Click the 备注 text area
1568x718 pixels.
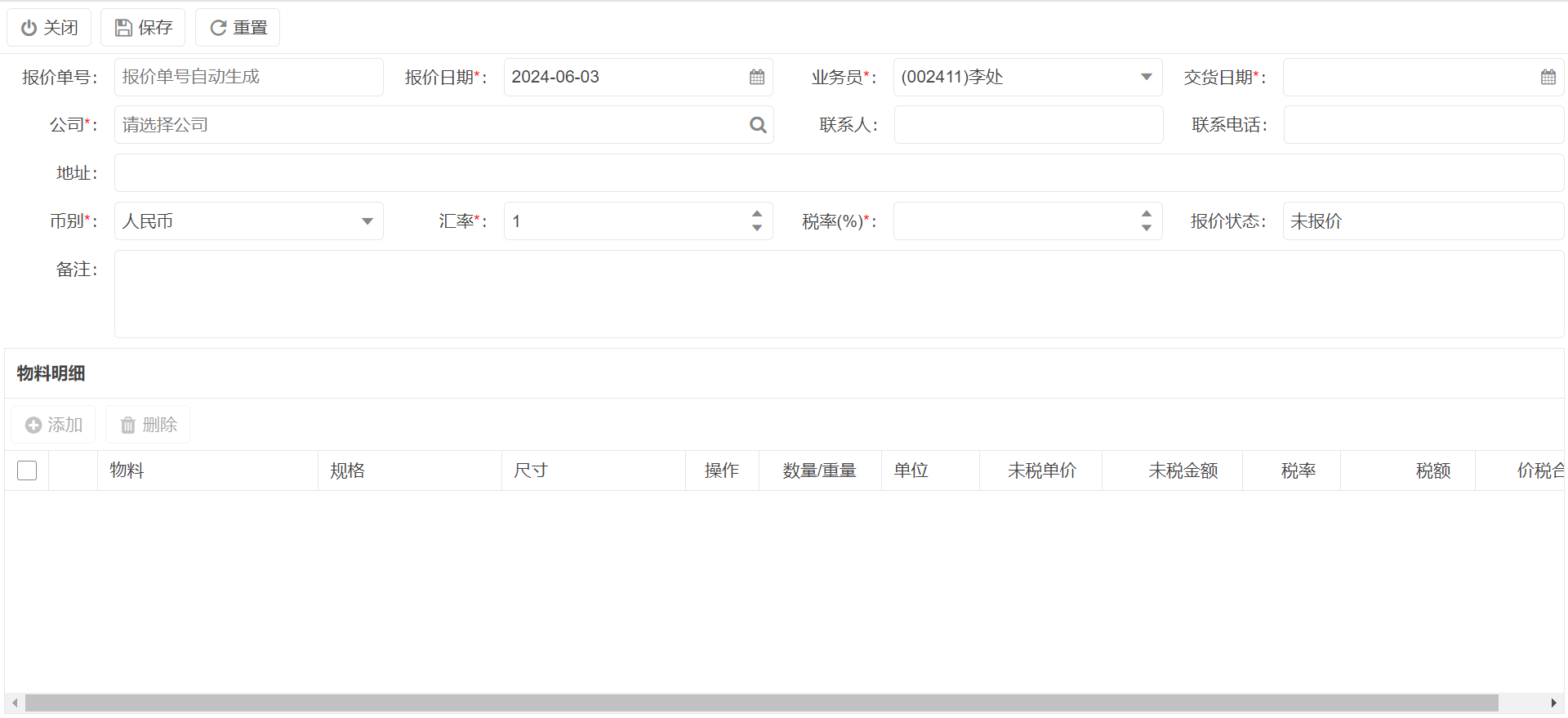(839, 294)
